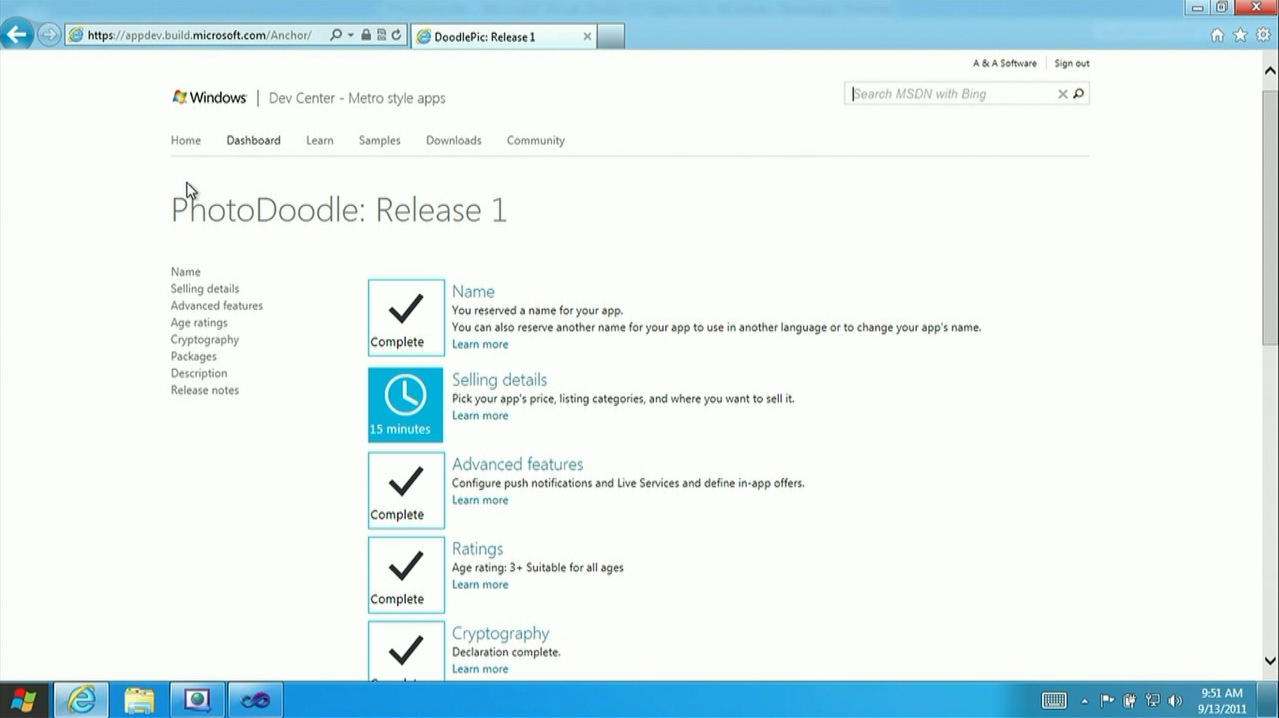Show hidden tray icons arrow

(x=1085, y=701)
